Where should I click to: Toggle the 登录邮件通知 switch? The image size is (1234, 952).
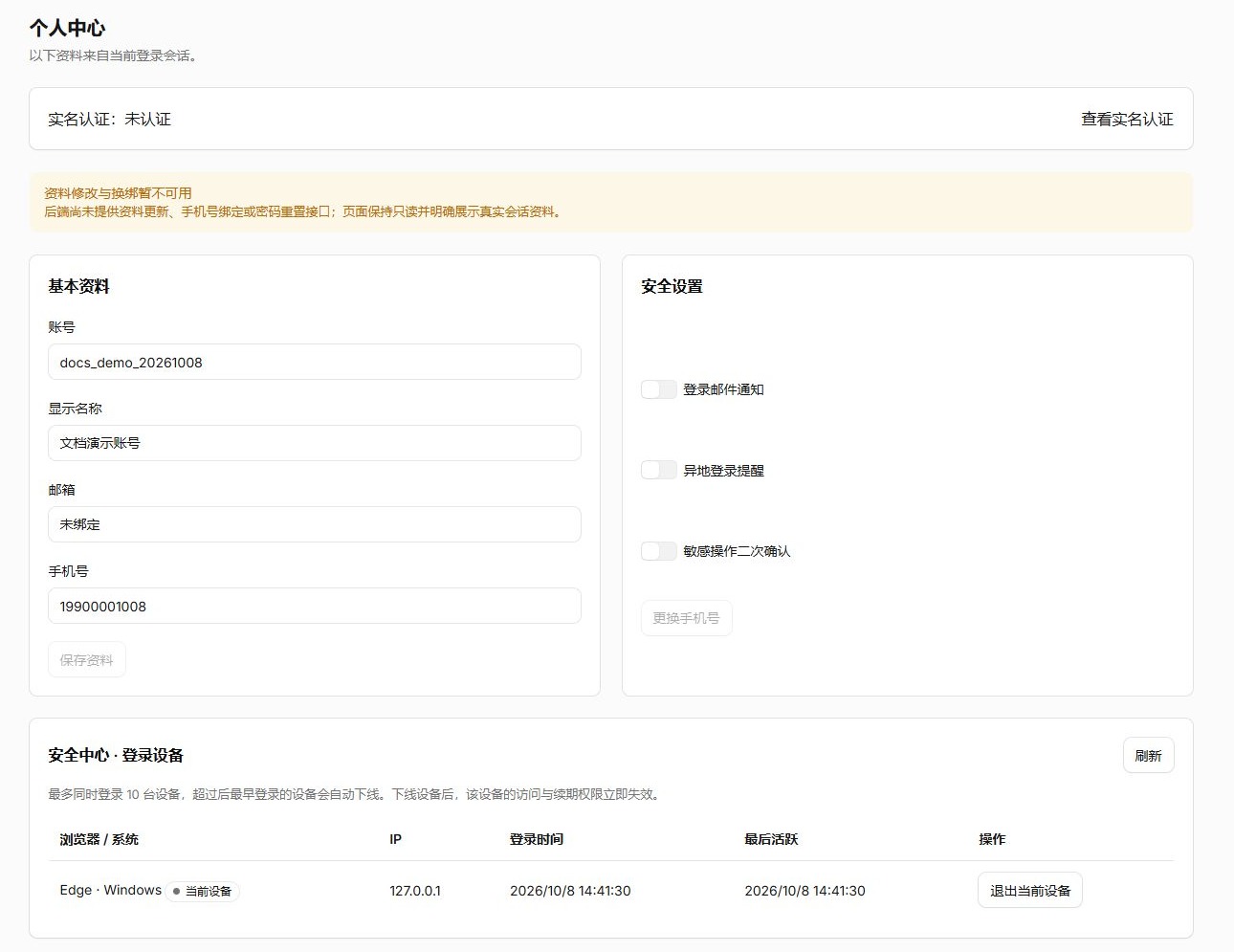(x=659, y=389)
